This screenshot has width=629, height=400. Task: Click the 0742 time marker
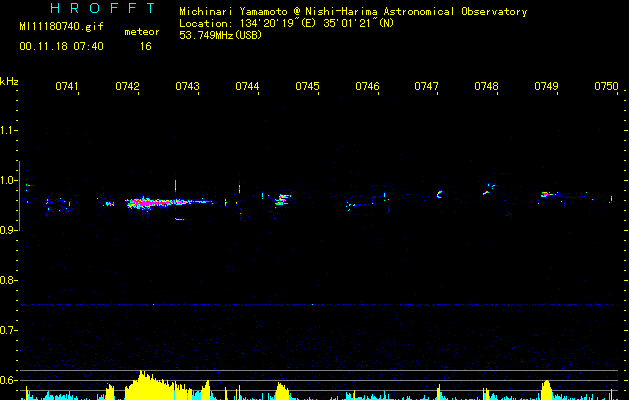click(127, 86)
